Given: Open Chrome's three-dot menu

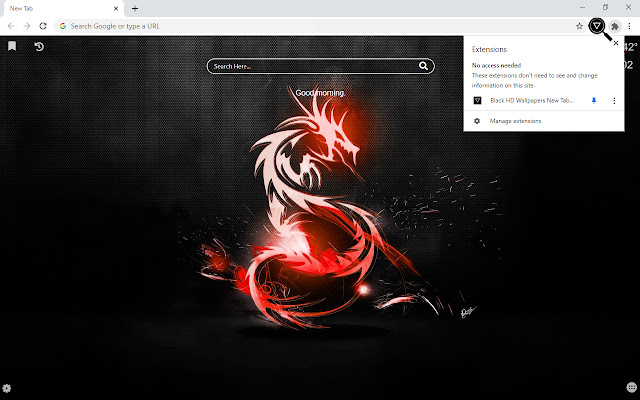Looking at the screenshot, I should (629, 26).
